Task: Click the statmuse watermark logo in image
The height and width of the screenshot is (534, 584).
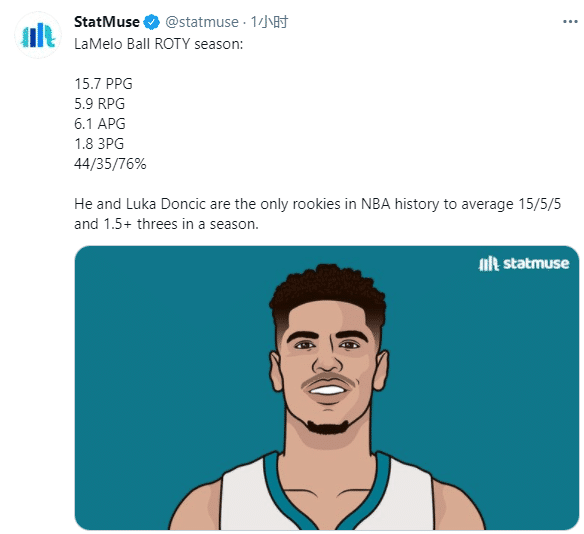Action: pos(524,264)
